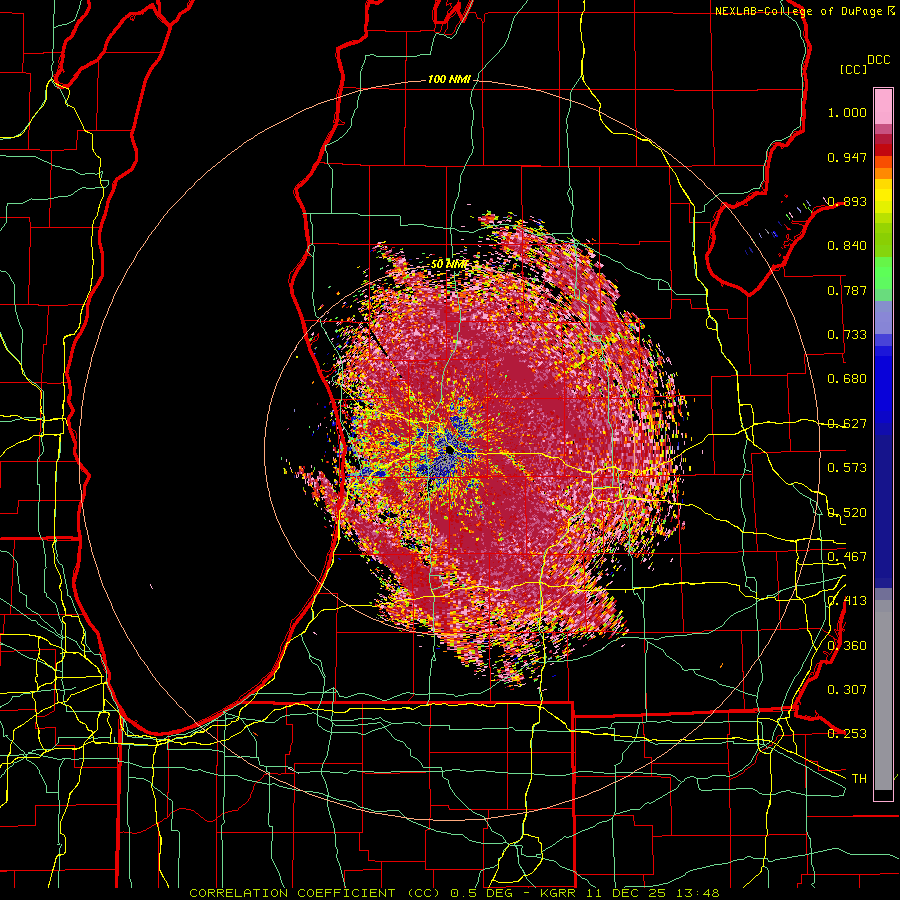Click the 0.733 legend value

[x=847, y=335]
